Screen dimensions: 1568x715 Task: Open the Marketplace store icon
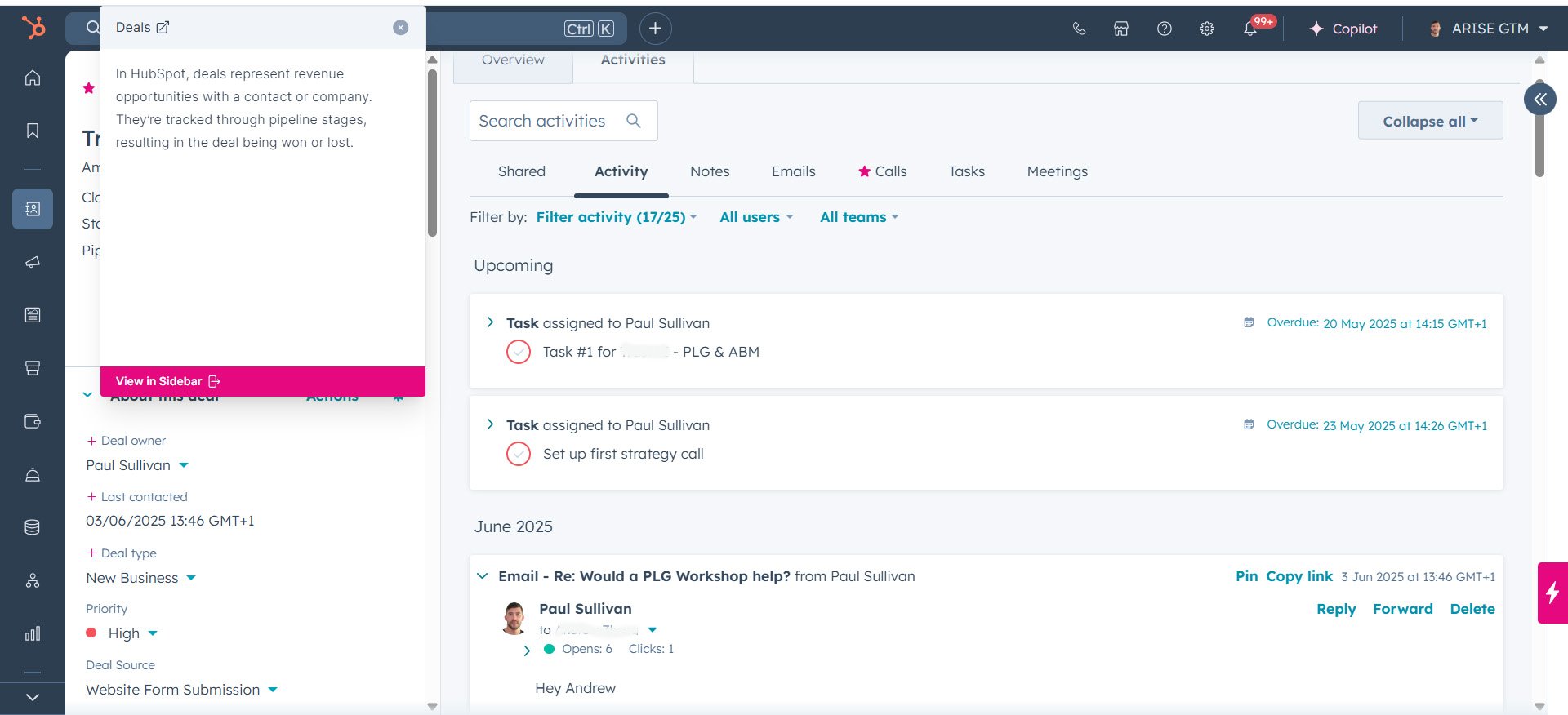[1121, 29]
